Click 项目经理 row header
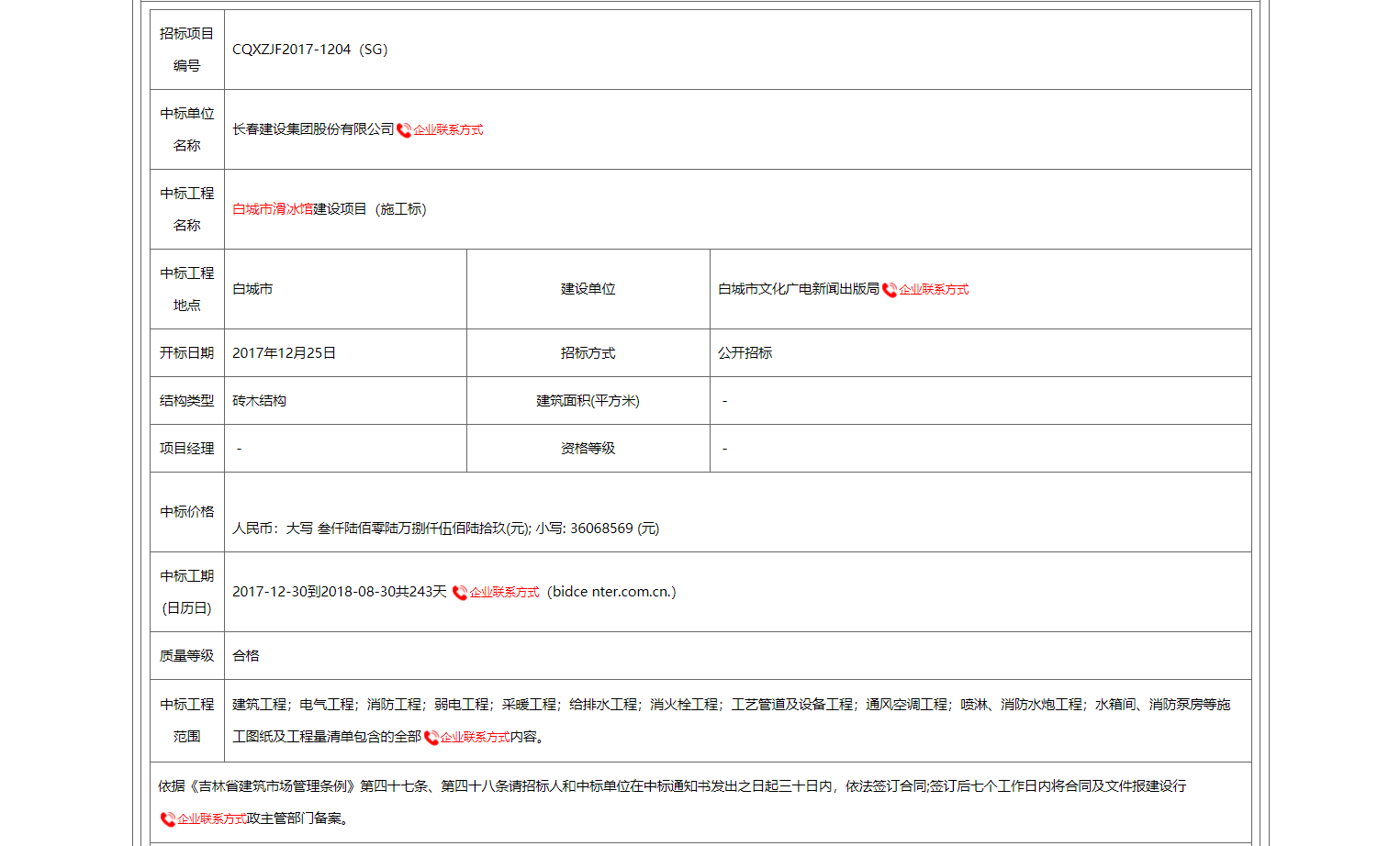Viewport: 1400px width, 846px height. click(187, 449)
